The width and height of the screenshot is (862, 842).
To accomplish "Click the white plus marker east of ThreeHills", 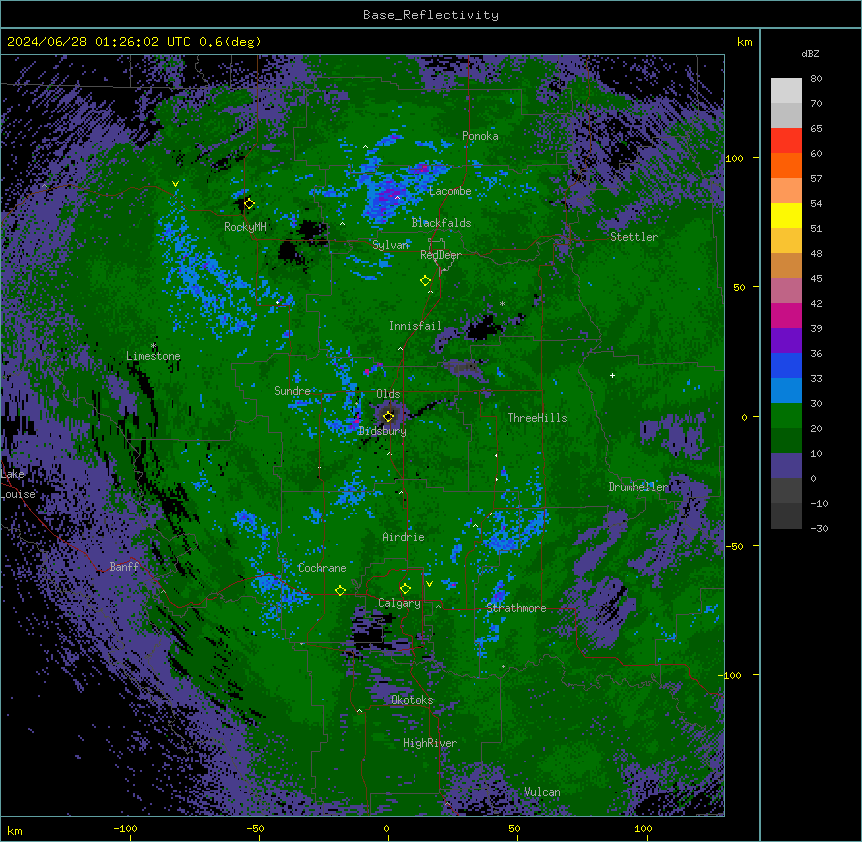I will [x=612, y=375].
